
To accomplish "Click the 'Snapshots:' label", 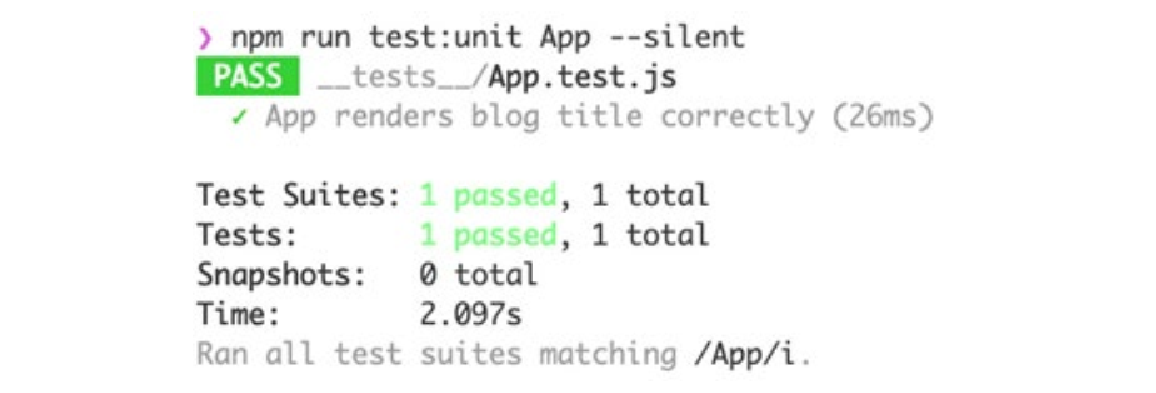I will point(281,277).
